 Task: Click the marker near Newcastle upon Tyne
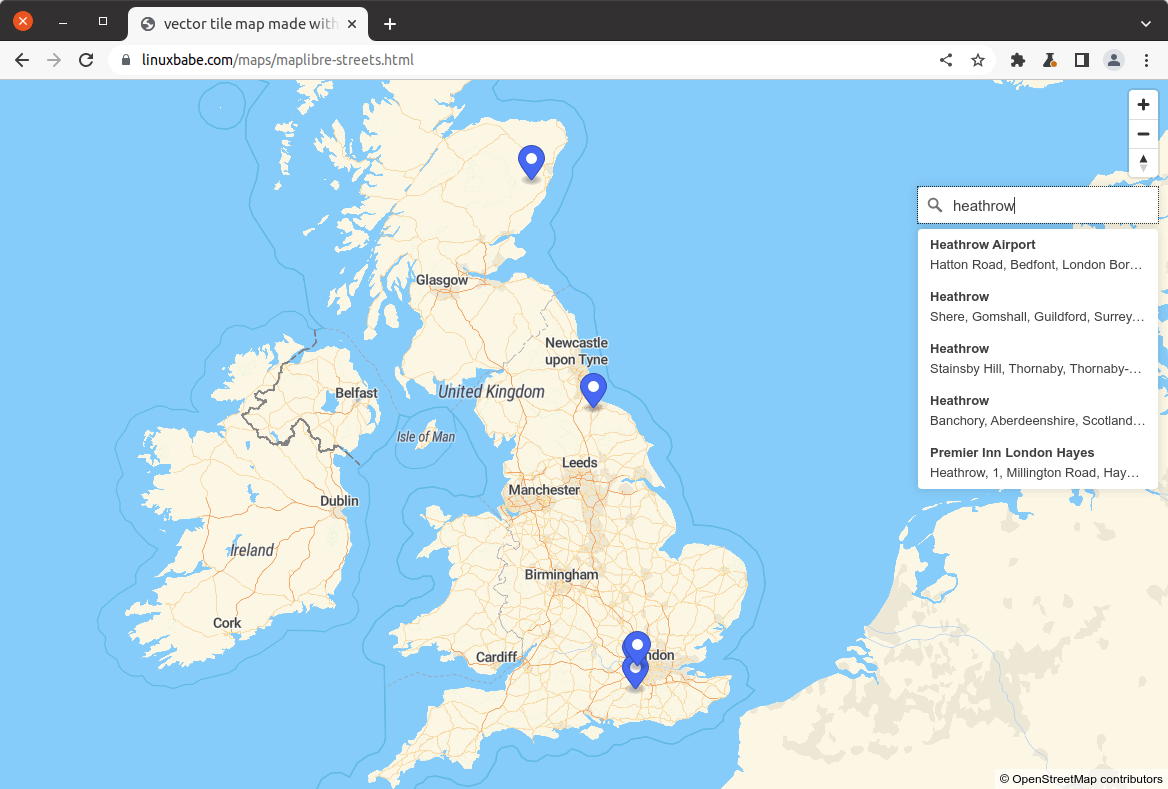pyautogui.click(x=594, y=390)
